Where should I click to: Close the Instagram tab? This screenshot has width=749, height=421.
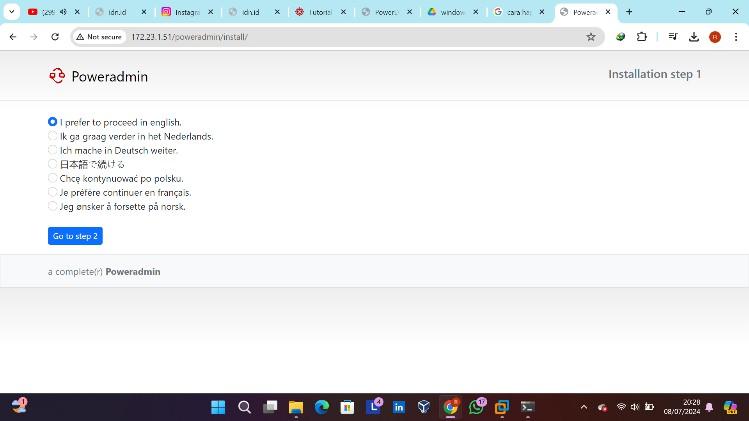click(x=211, y=12)
